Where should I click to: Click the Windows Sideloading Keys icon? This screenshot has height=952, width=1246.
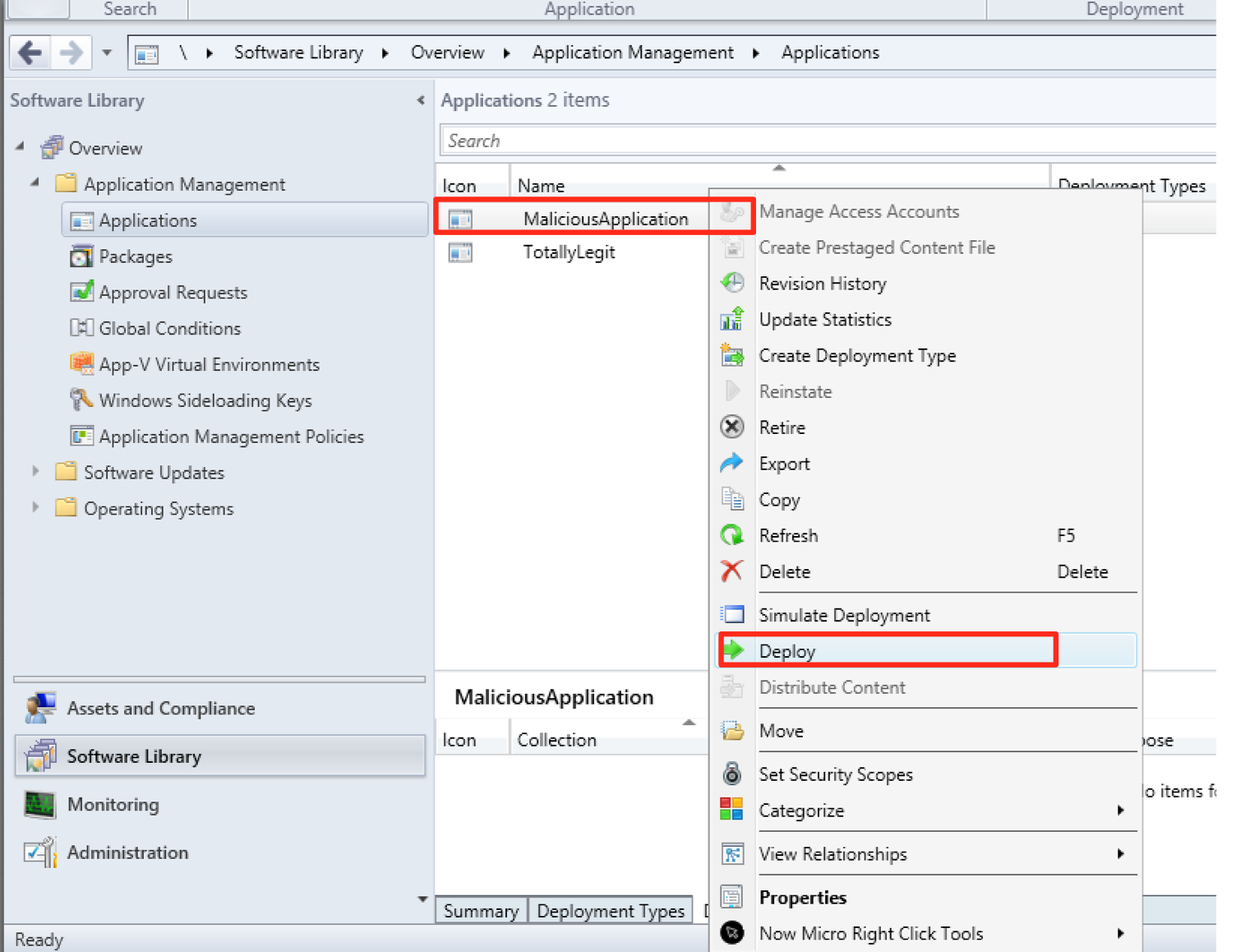coord(81,400)
